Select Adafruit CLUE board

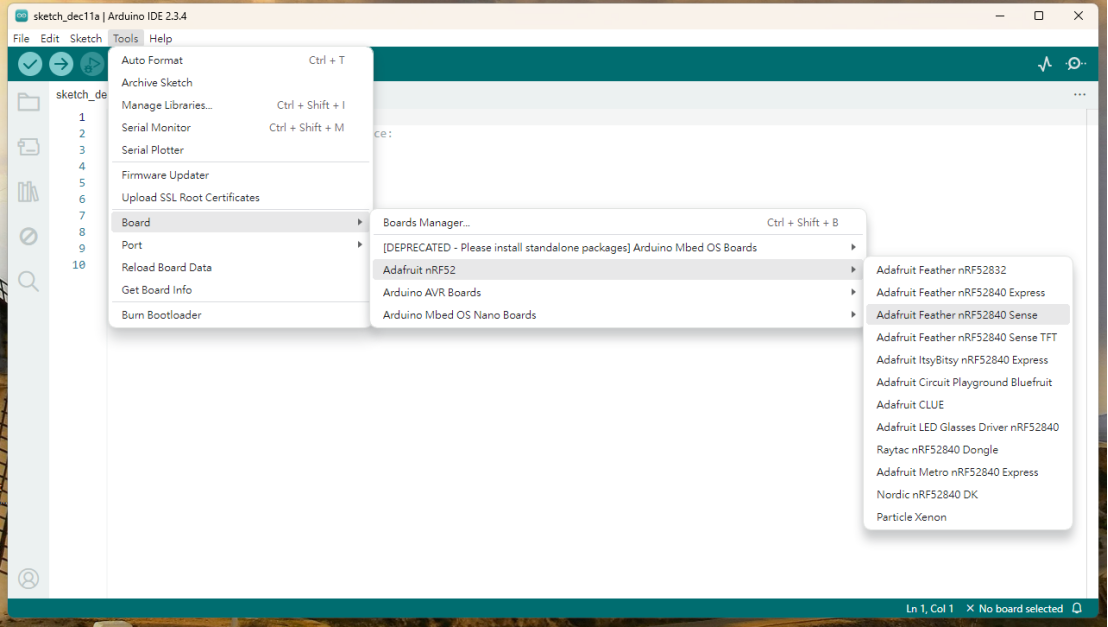pos(968,405)
